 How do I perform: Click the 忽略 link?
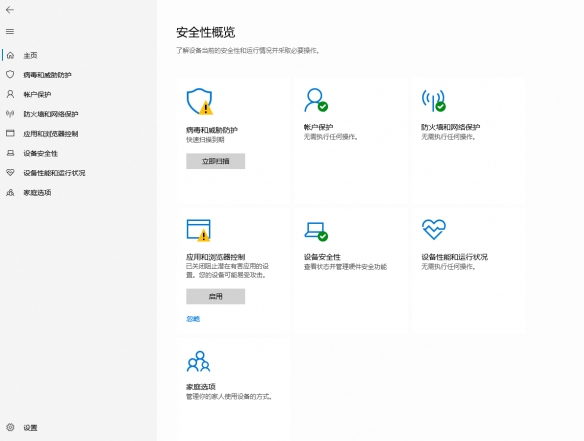[x=193, y=319]
